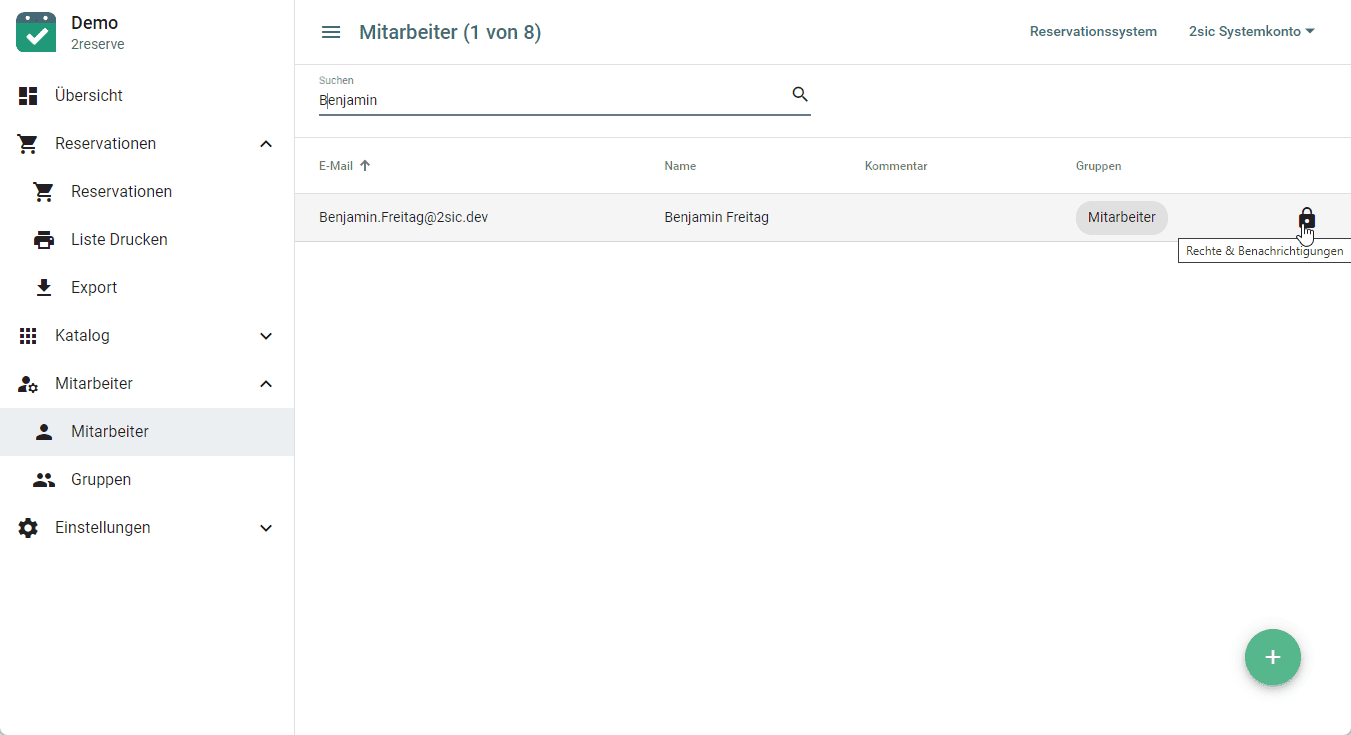Select Reservationen sub-item with cart icon

(121, 192)
